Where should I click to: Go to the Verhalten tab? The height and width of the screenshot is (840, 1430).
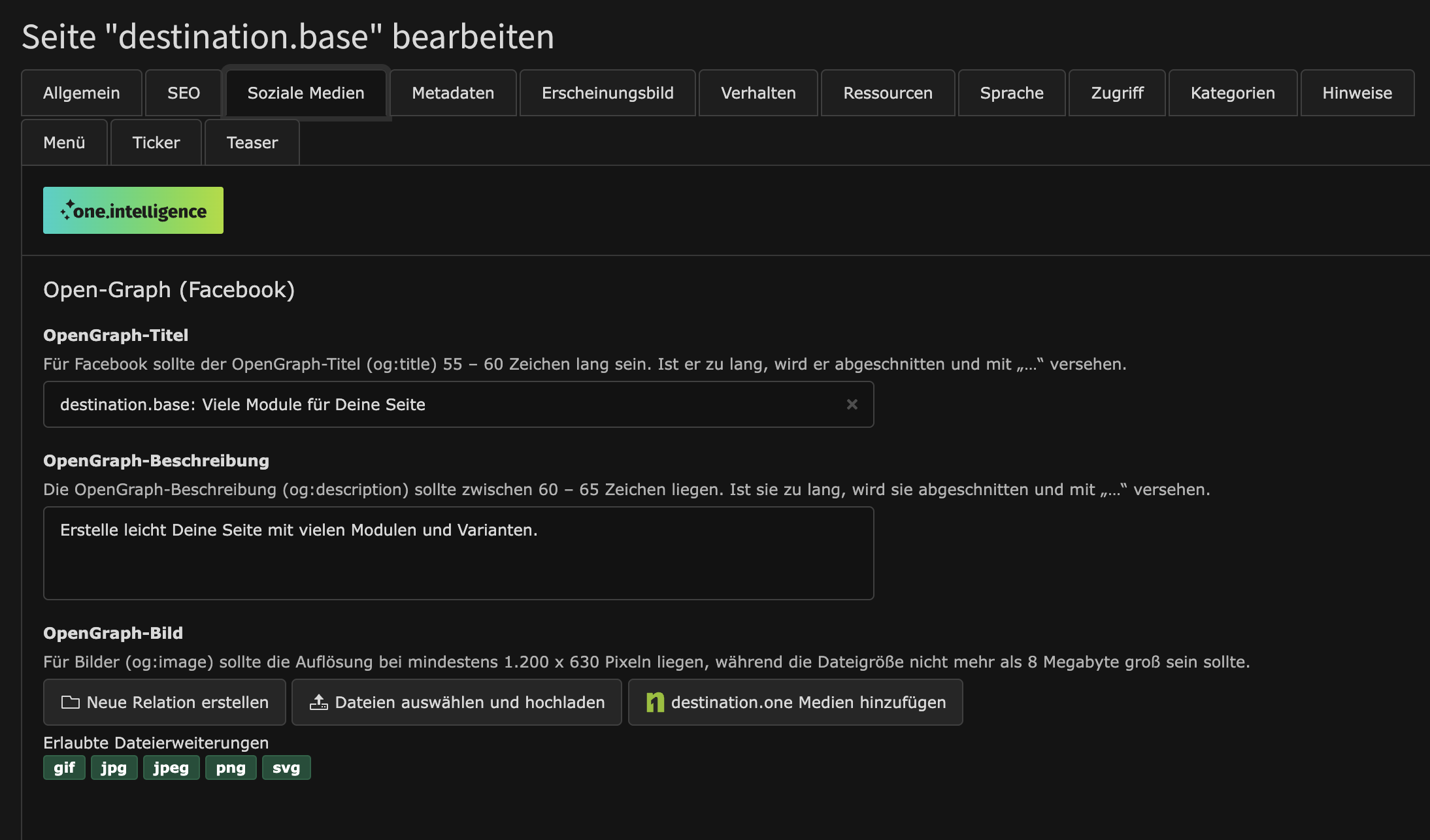coord(758,93)
